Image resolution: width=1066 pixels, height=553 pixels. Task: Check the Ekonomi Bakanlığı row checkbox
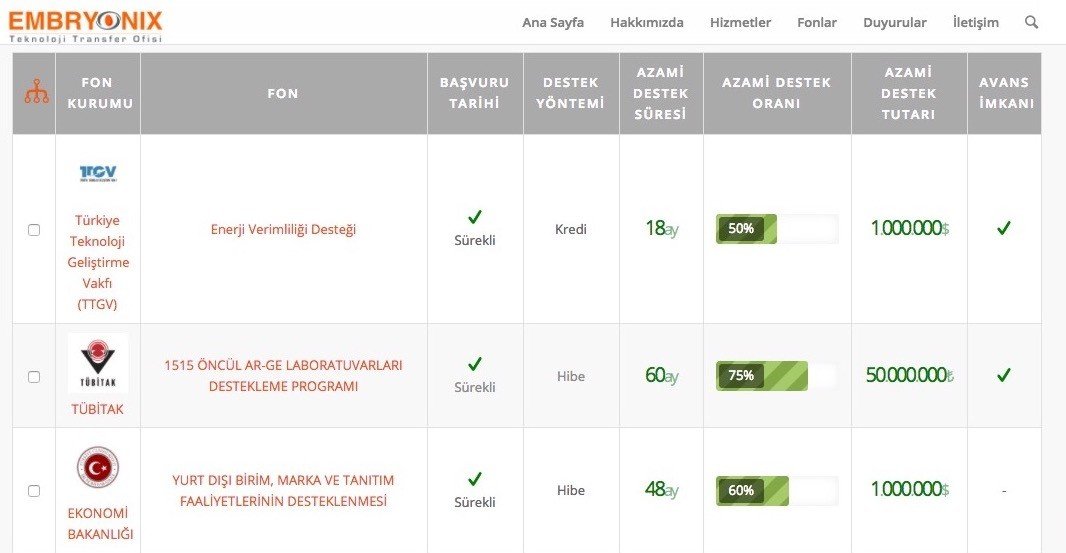tap(34, 491)
